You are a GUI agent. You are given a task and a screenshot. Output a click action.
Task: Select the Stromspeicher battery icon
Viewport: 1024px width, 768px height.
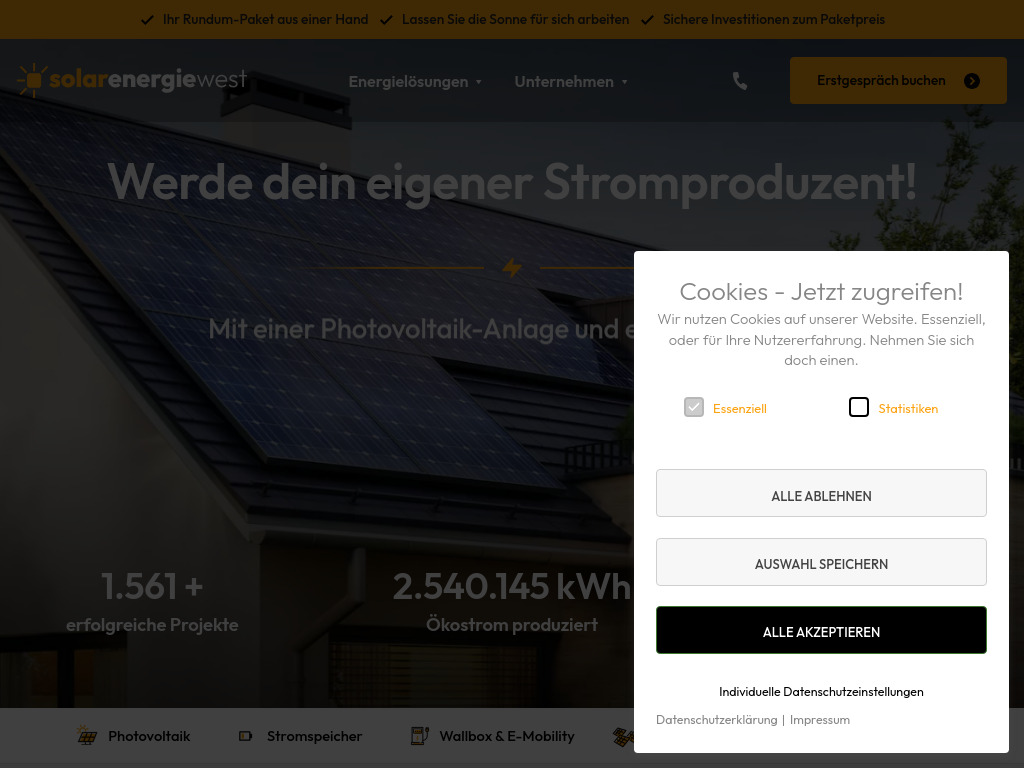point(245,735)
